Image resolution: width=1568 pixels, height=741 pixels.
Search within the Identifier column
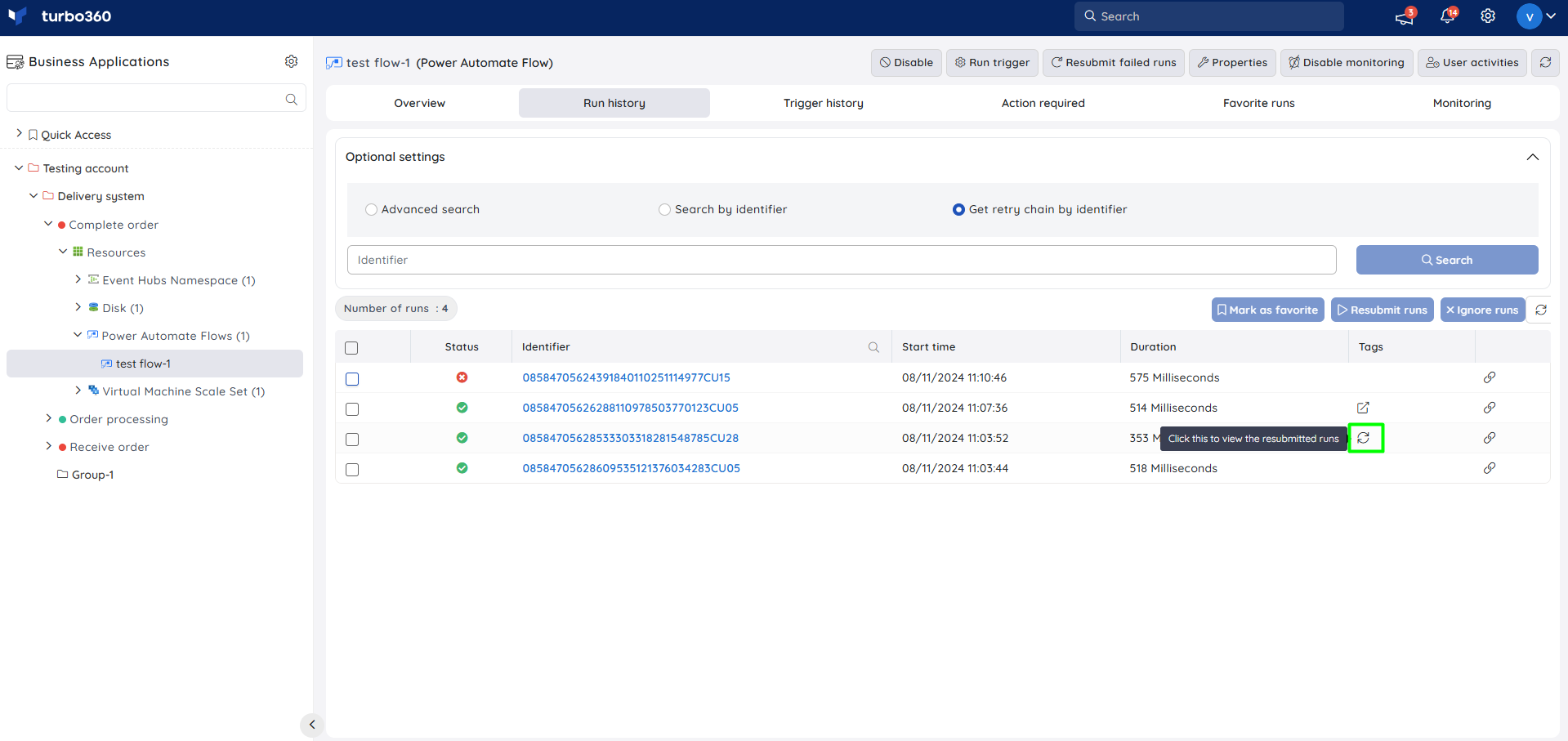873,347
